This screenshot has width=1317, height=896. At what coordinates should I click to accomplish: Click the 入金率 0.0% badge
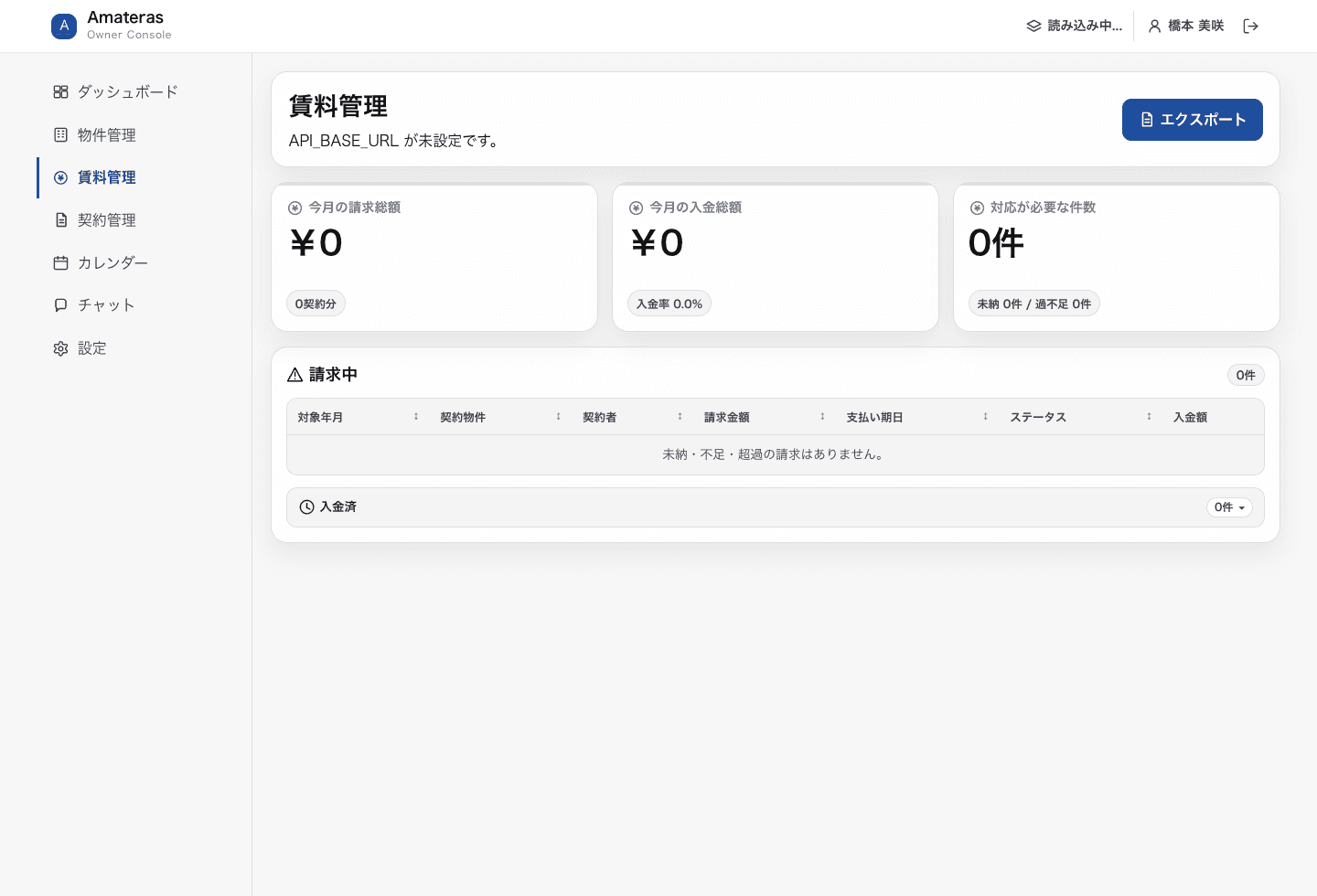tap(669, 304)
